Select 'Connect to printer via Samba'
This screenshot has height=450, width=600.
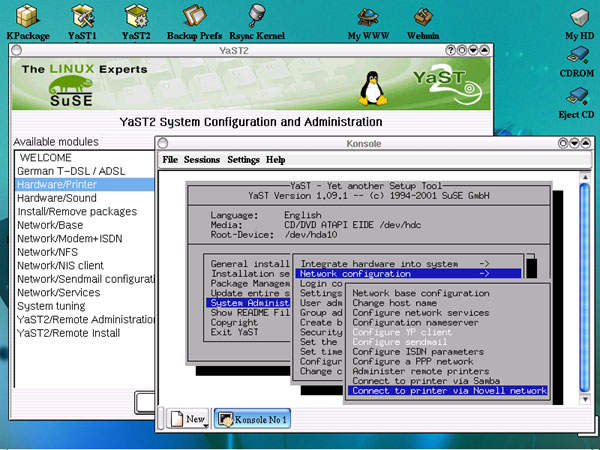tap(448, 381)
